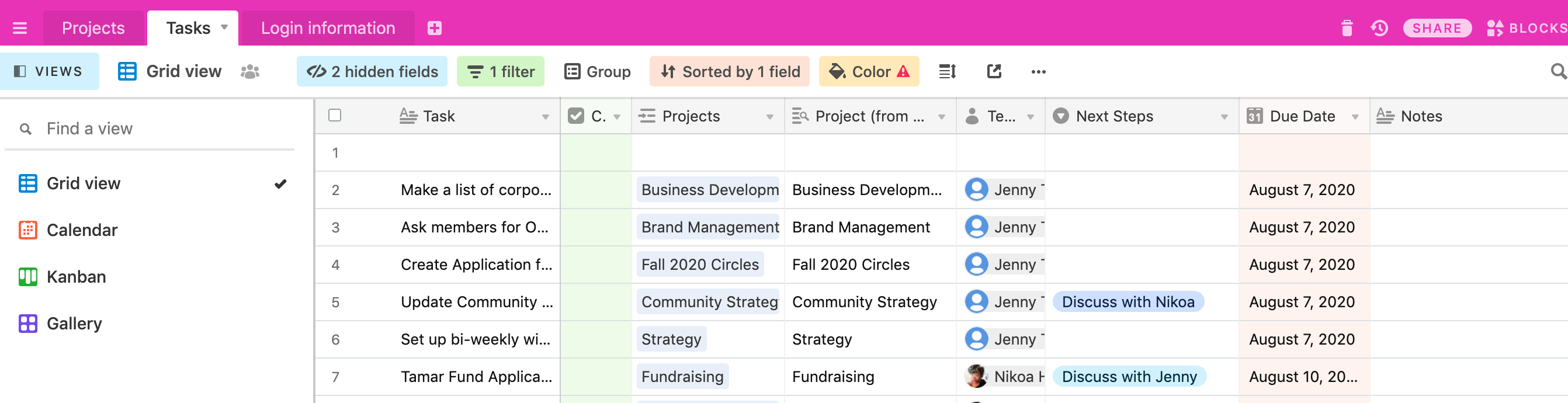
Task: Open the collaborators people icon
Action: 249,71
